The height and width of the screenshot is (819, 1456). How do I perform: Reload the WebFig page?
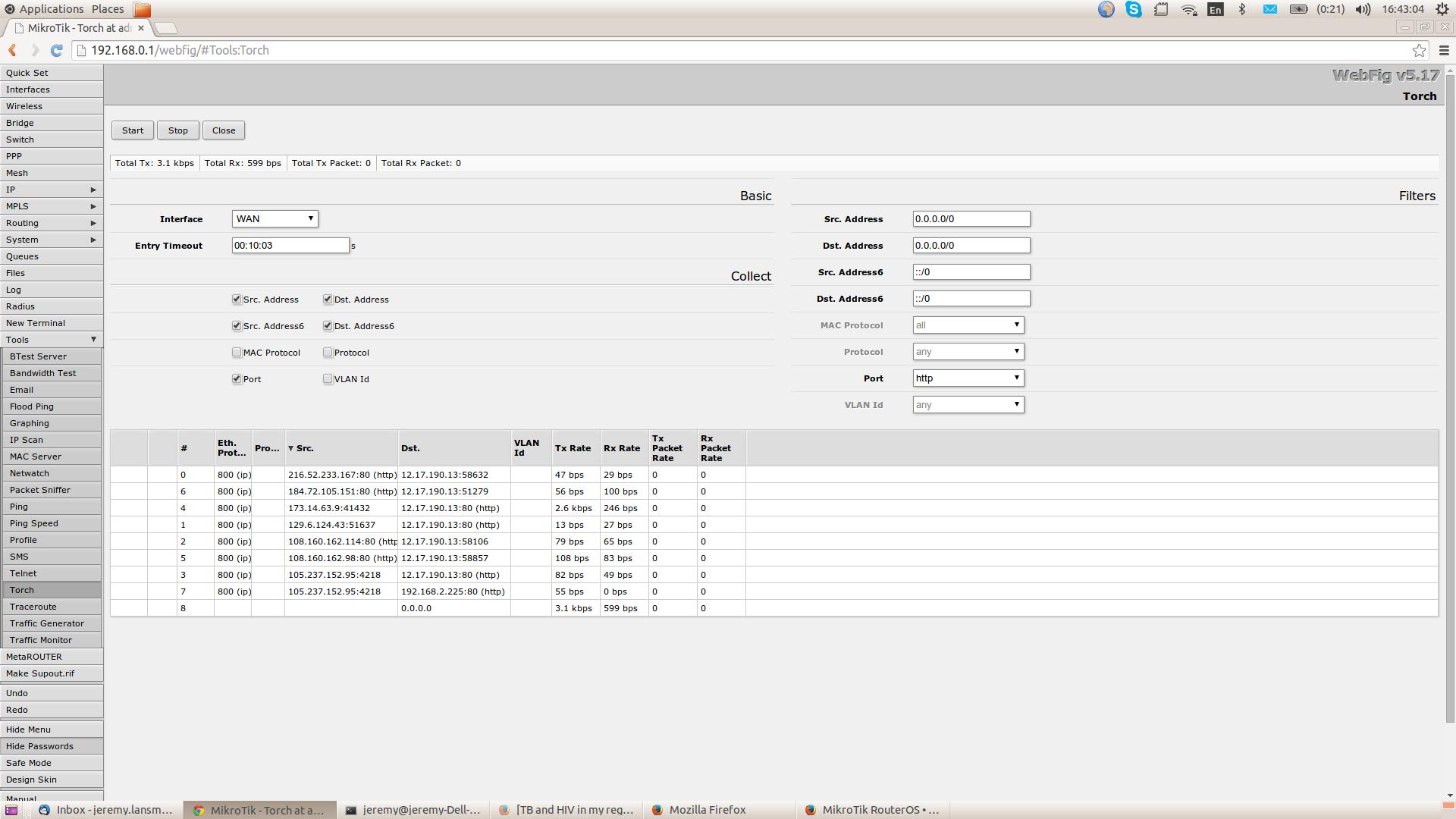click(56, 50)
